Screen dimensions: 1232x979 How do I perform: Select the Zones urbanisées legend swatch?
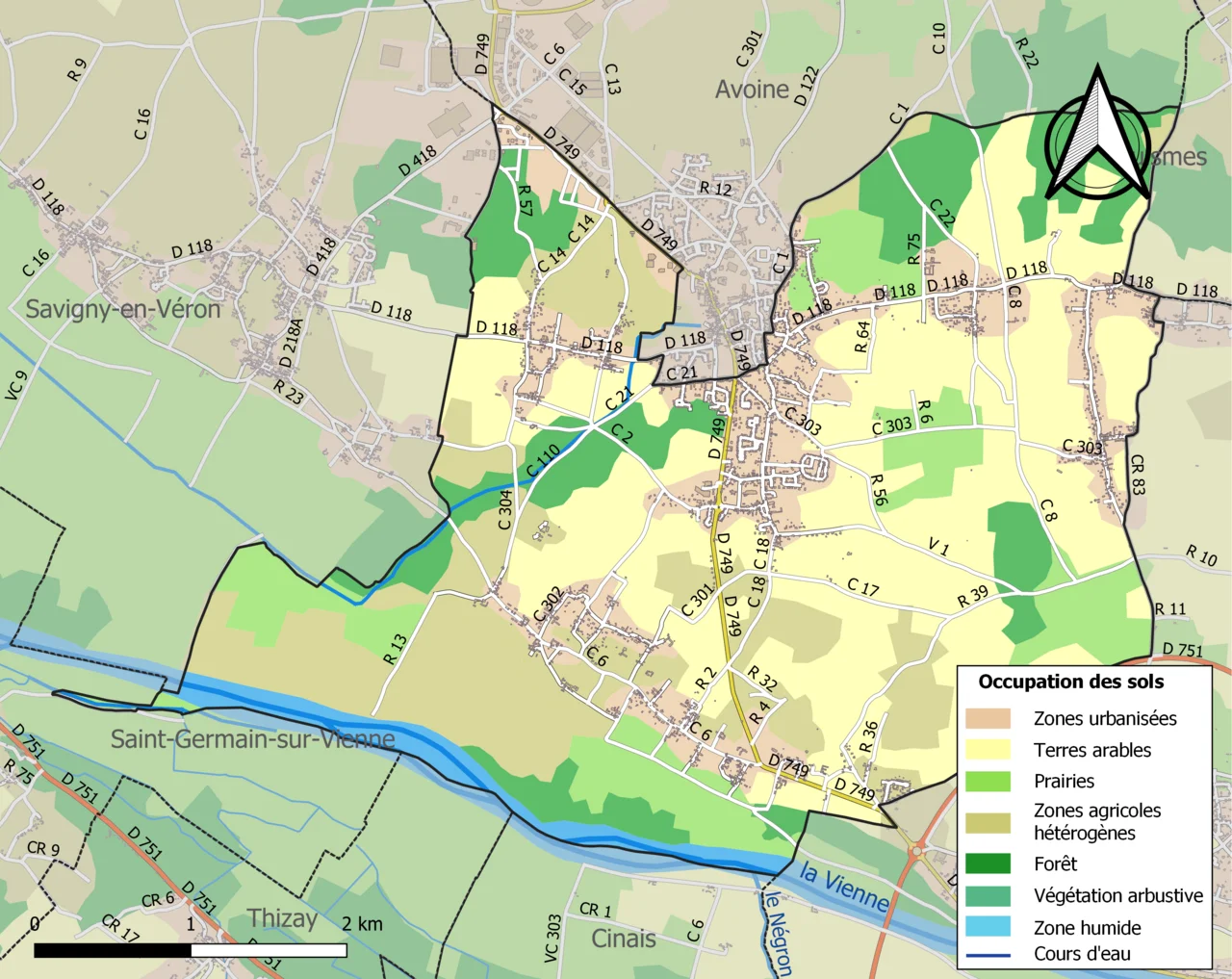pyautogui.click(x=988, y=718)
